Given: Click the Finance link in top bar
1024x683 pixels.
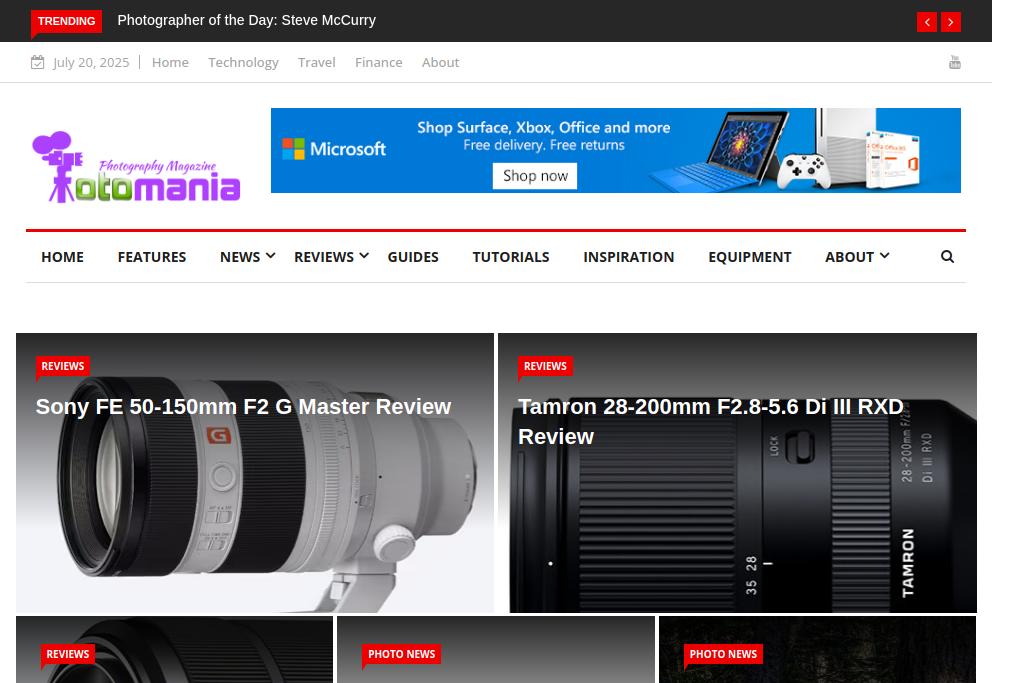Looking at the screenshot, I should pyautogui.click(x=379, y=63).
